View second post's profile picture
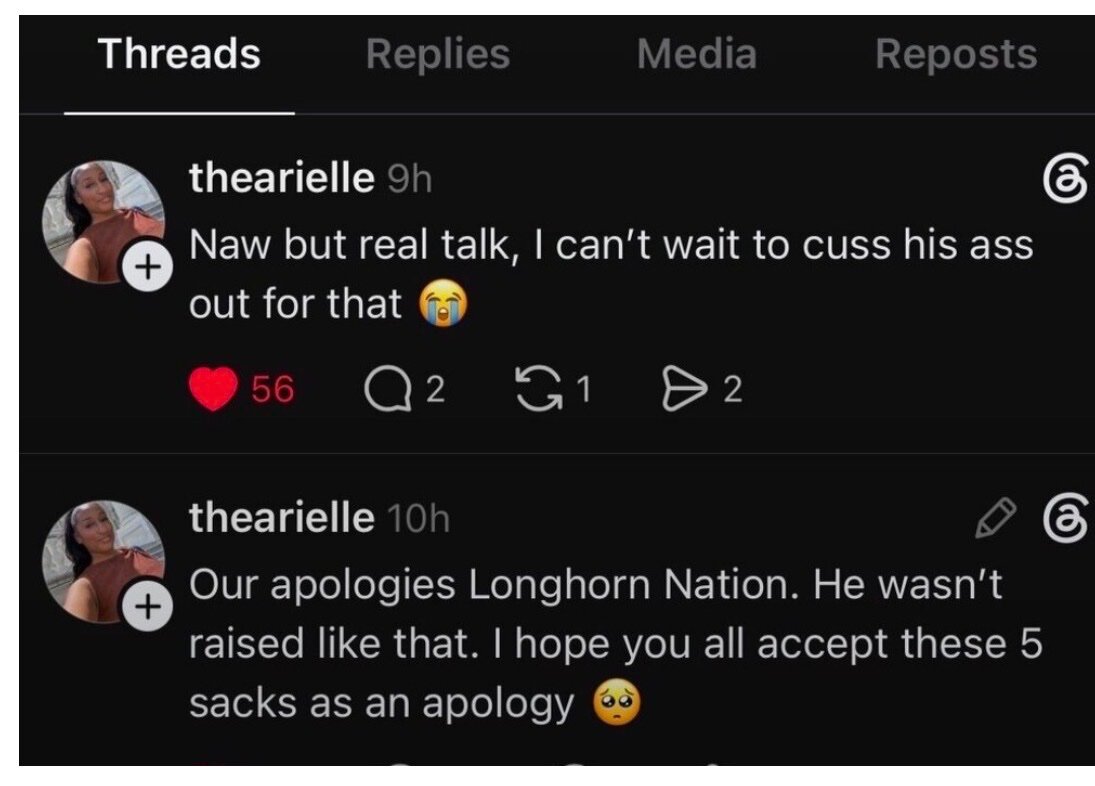This screenshot has width=1095, height=786. point(103,561)
